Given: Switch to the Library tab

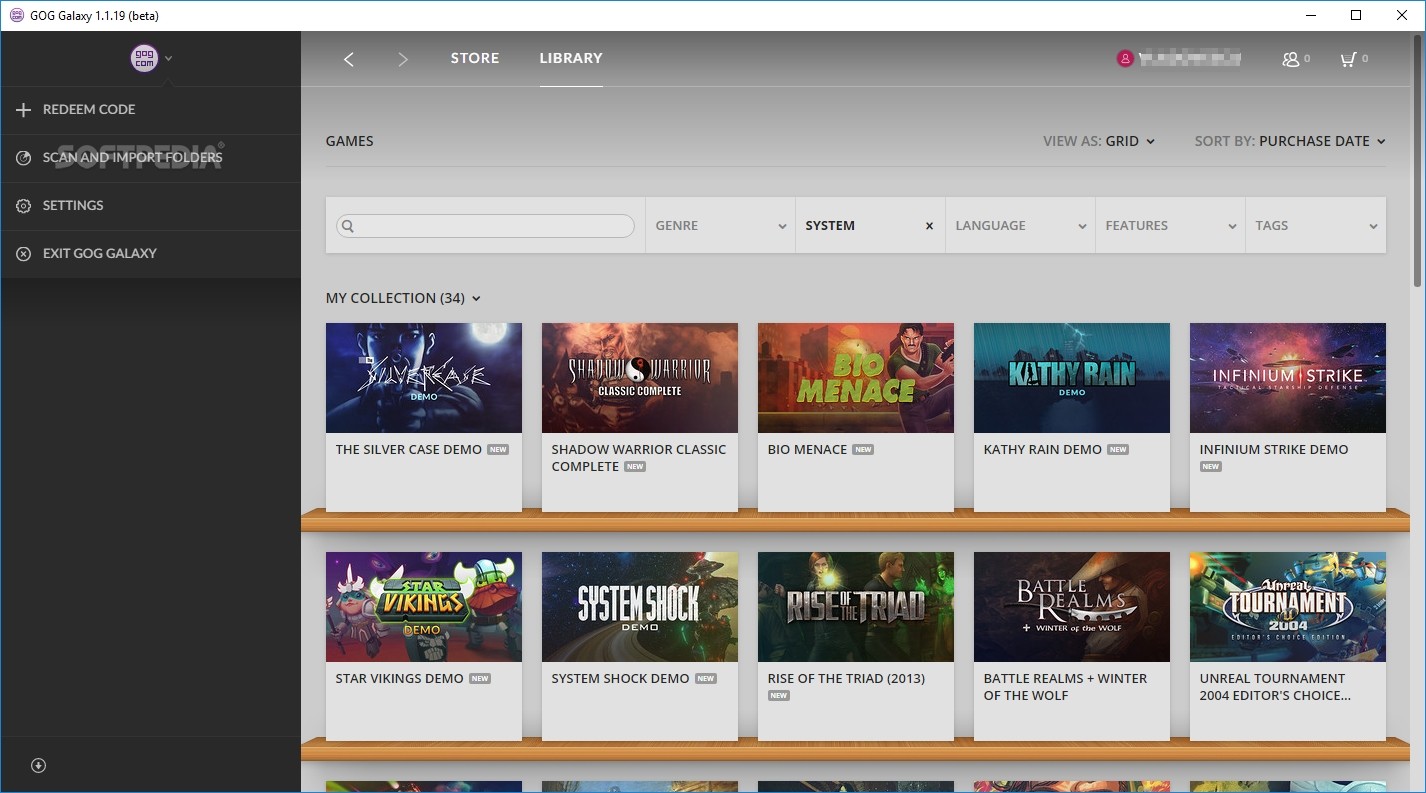Looking at the screenshot, I should 571,58.
